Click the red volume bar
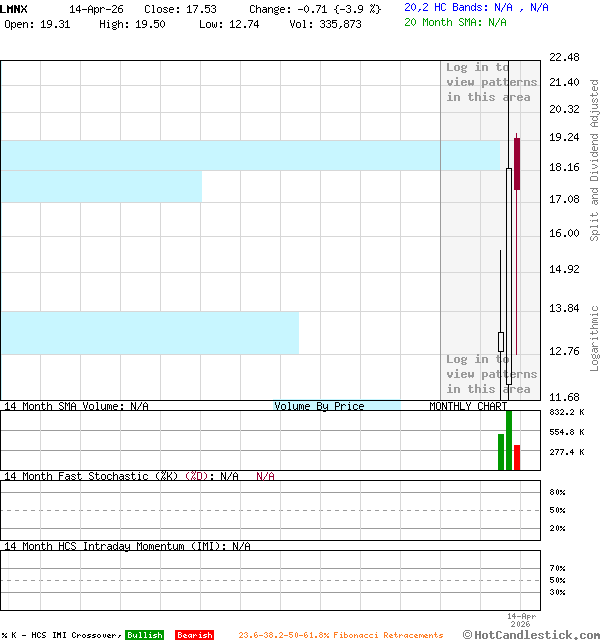This screenshot has width=600, height=640. pos(517,457)
